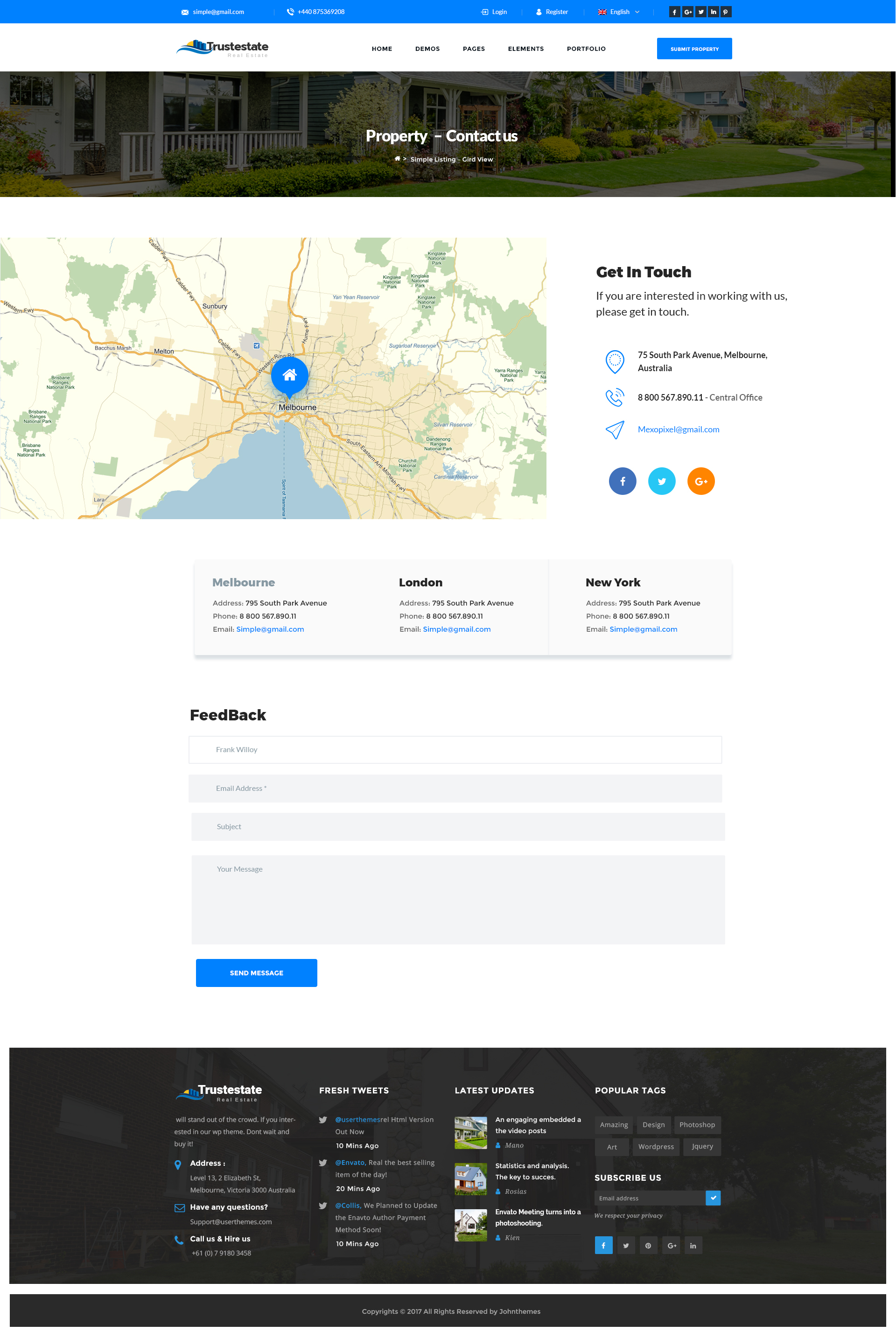Select the Photoshop popular tag
The height and width of the screenshot is (1339, 896).
tap(697, 1125)
